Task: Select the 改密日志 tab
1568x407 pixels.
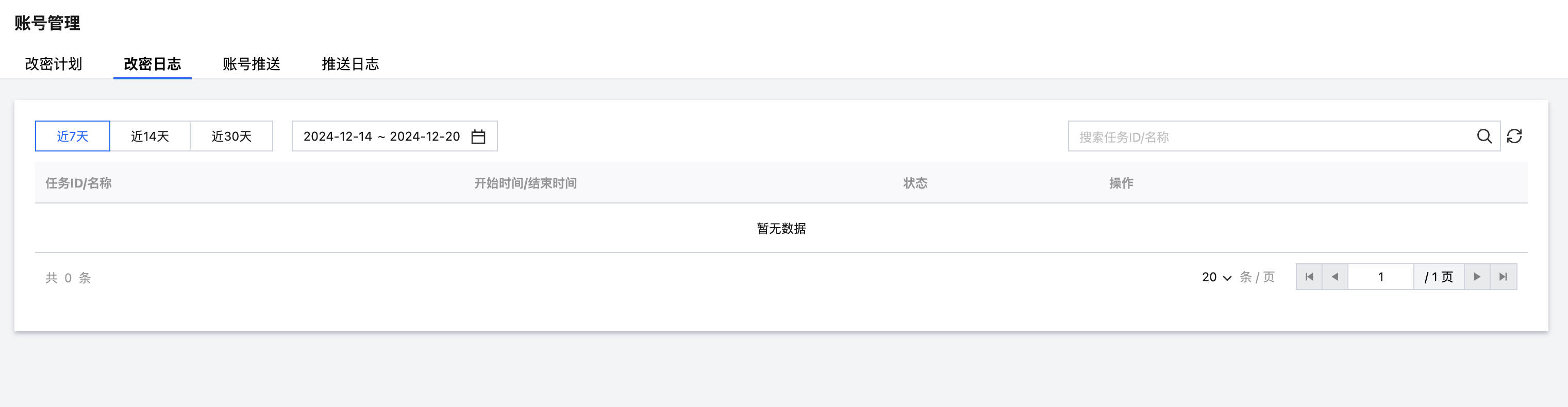Action: (152, 64)
